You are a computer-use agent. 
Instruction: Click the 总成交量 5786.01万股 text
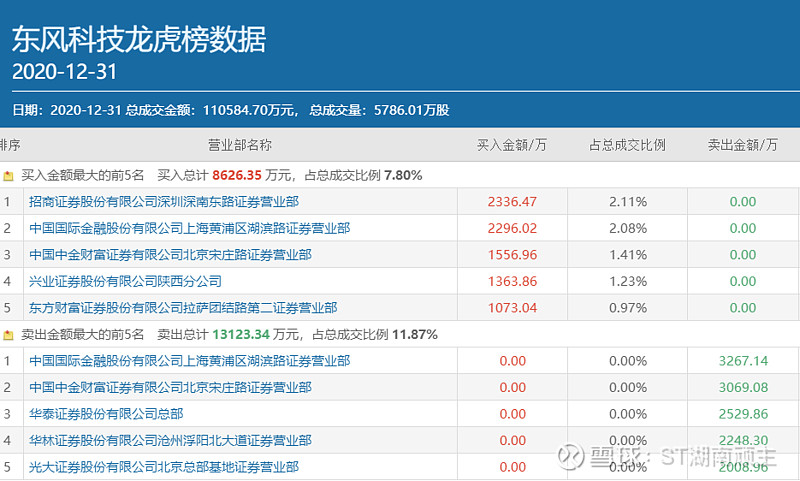point(379,110)
